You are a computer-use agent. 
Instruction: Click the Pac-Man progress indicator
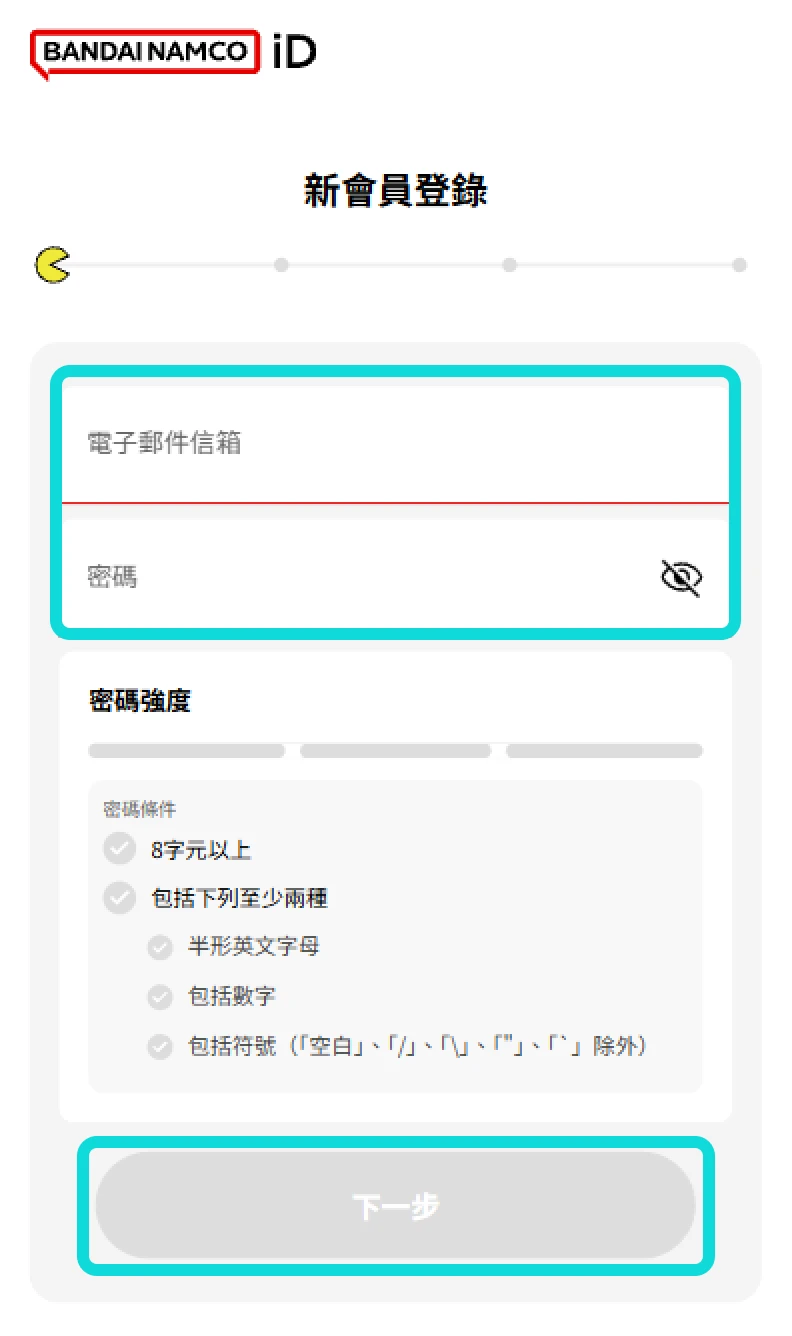tap(53, 265)
